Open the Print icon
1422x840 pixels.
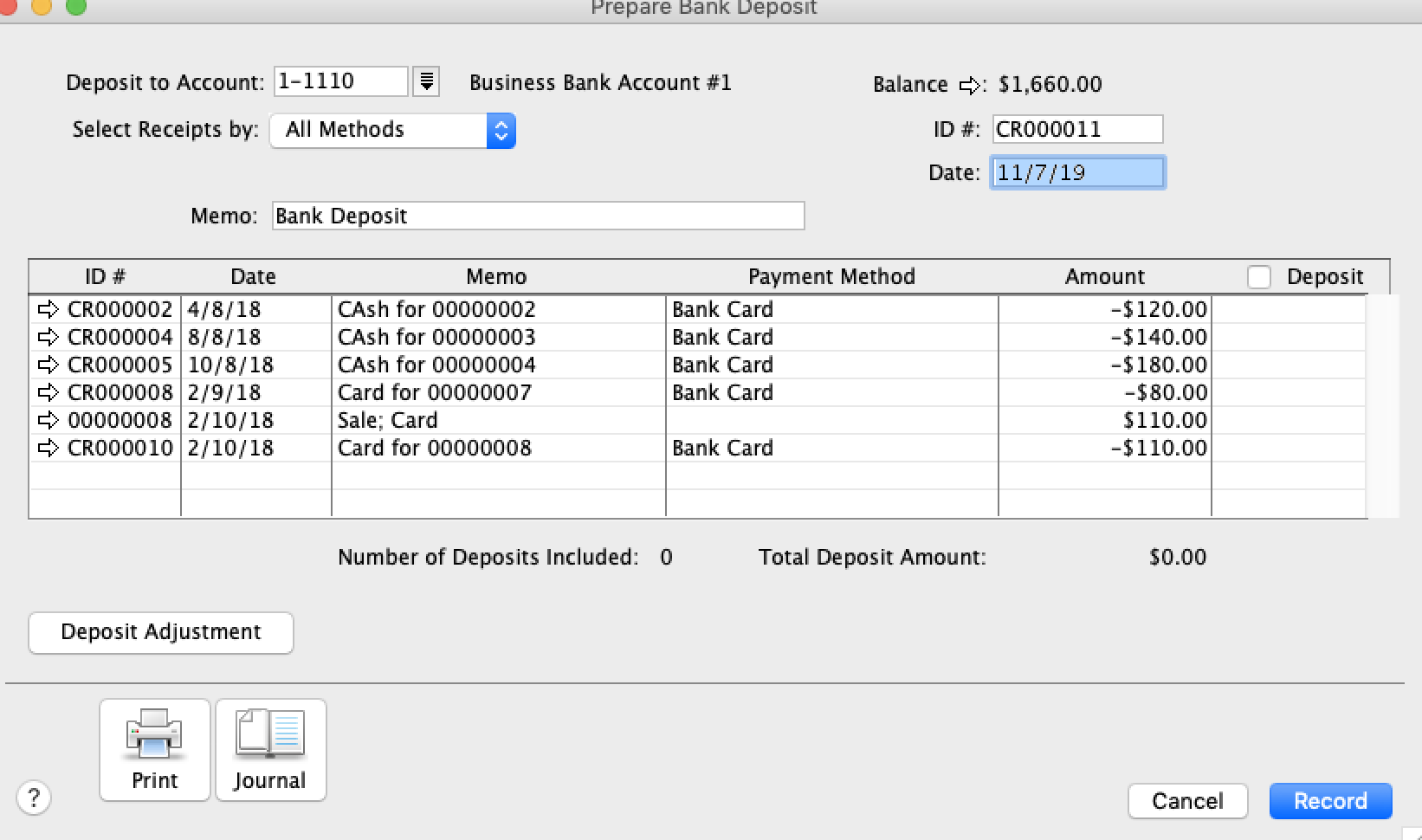click(x=154, y=747)
